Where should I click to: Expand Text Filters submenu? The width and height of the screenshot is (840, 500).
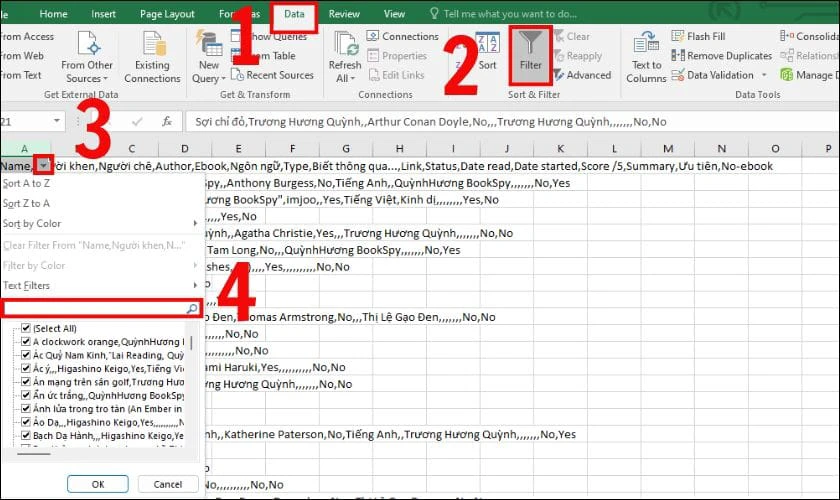99,286
